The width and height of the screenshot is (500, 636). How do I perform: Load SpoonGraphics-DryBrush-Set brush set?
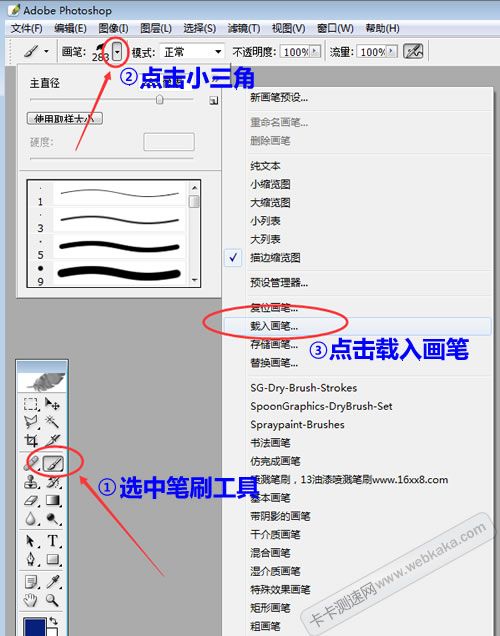[x=321, y=406]
